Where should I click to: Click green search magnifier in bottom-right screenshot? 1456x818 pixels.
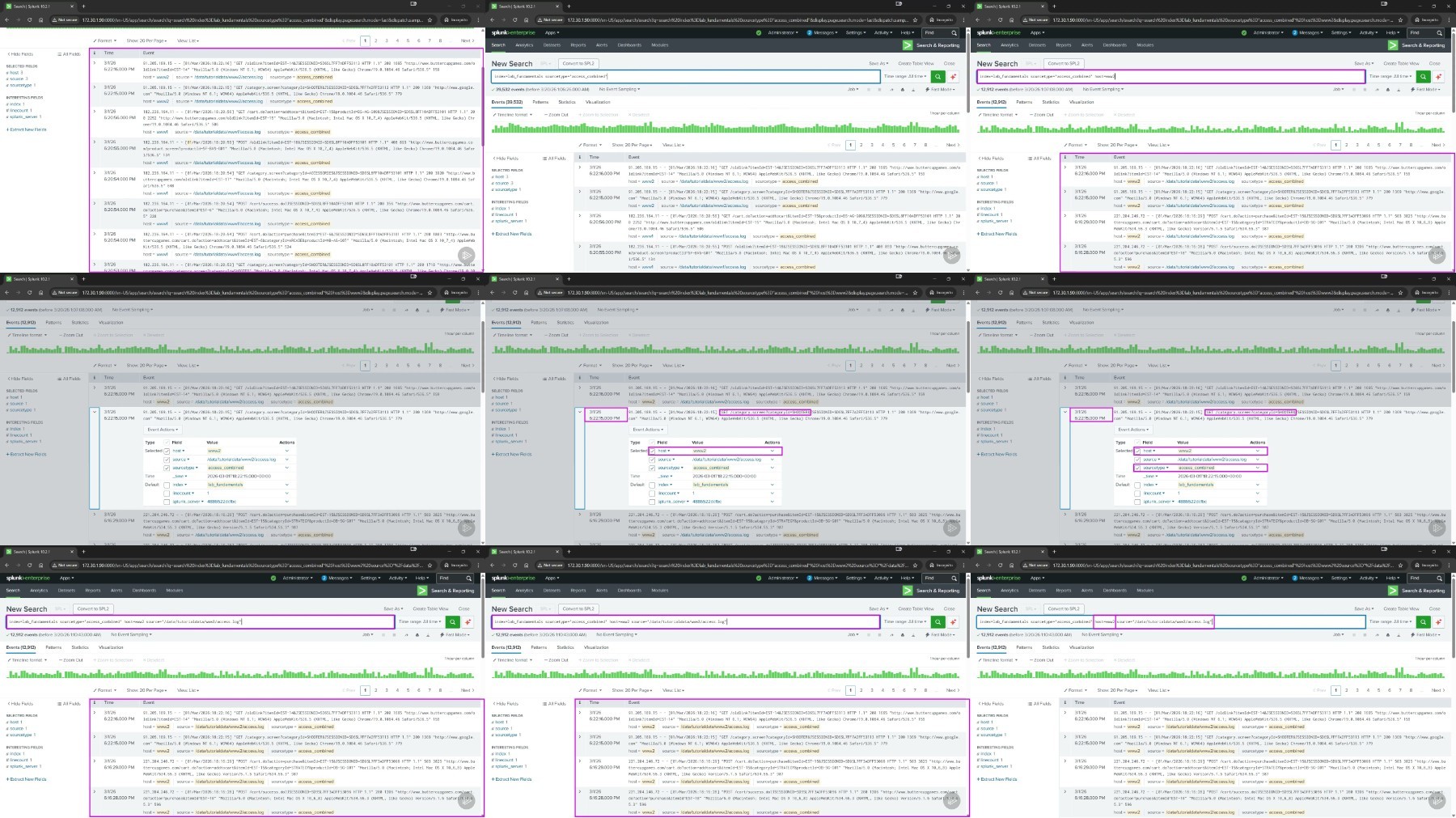point(1423,621)
